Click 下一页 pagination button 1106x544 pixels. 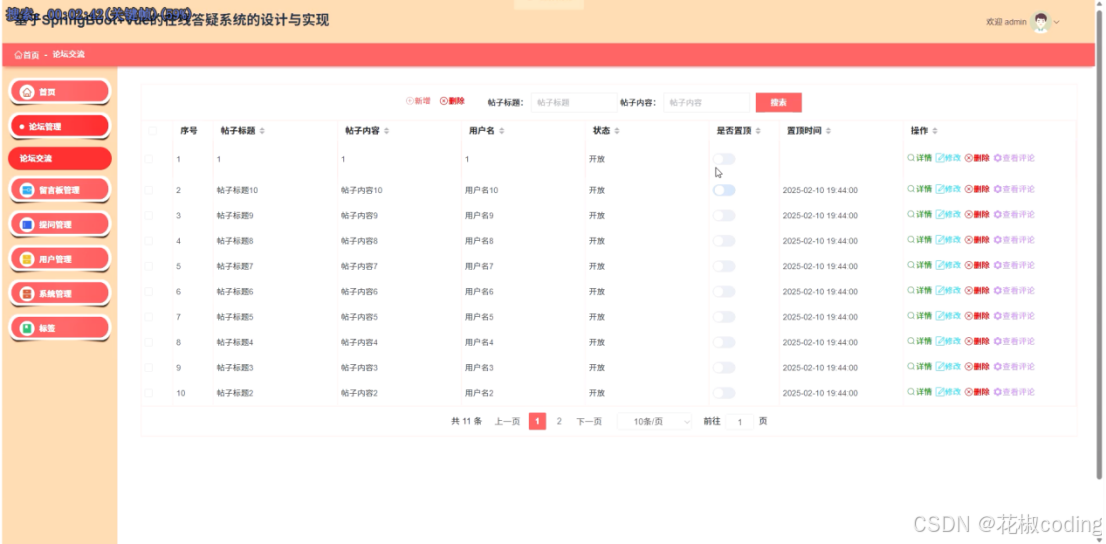click(589, 421)
